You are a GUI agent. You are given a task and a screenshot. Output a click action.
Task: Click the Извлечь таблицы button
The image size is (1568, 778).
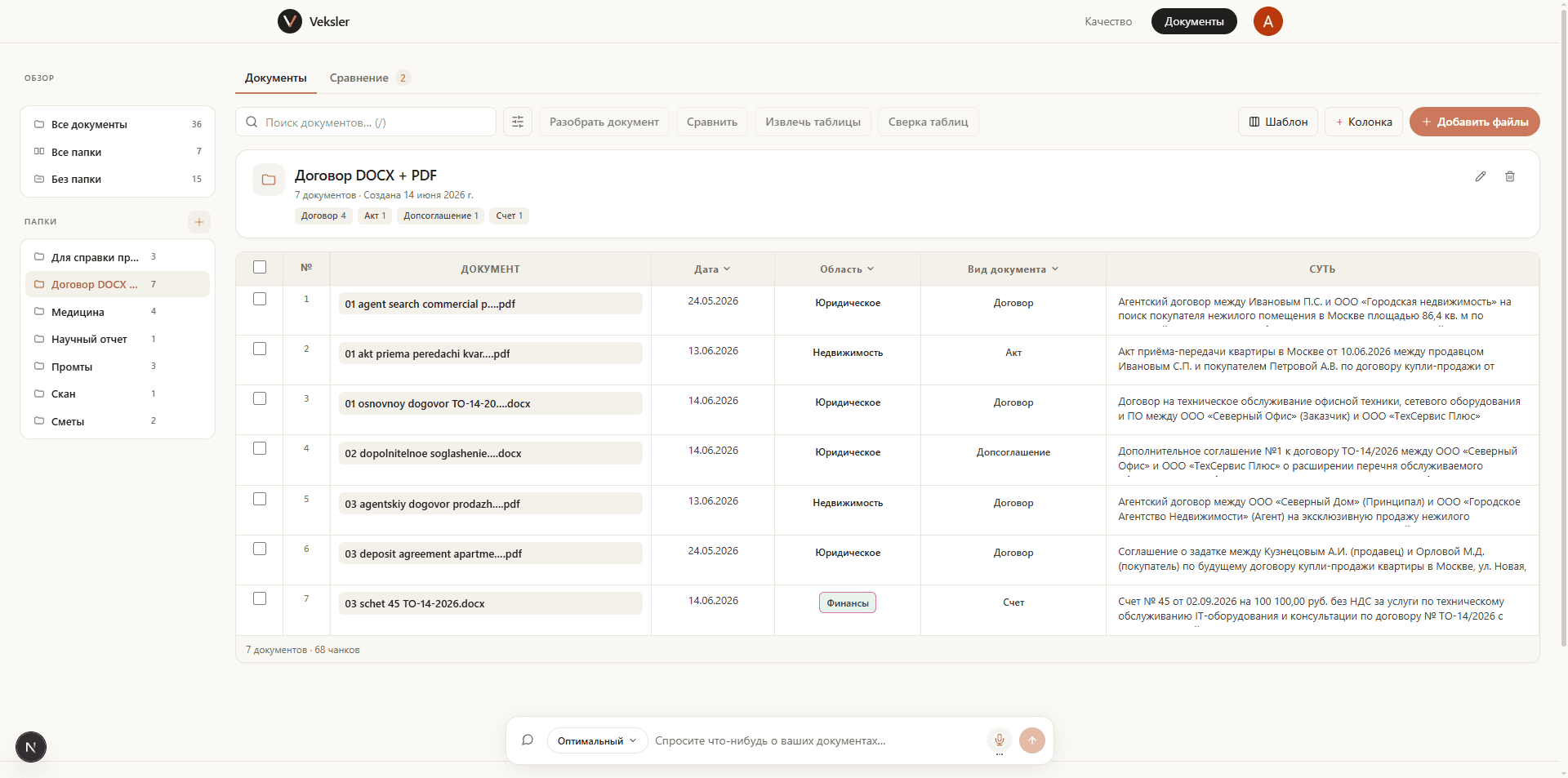(813, 122)
